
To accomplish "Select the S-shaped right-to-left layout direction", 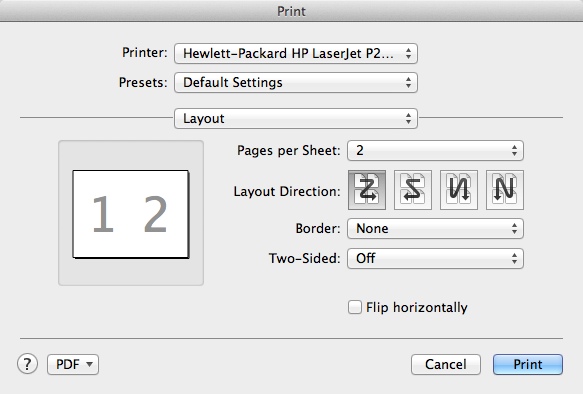I will click(413, 190).
